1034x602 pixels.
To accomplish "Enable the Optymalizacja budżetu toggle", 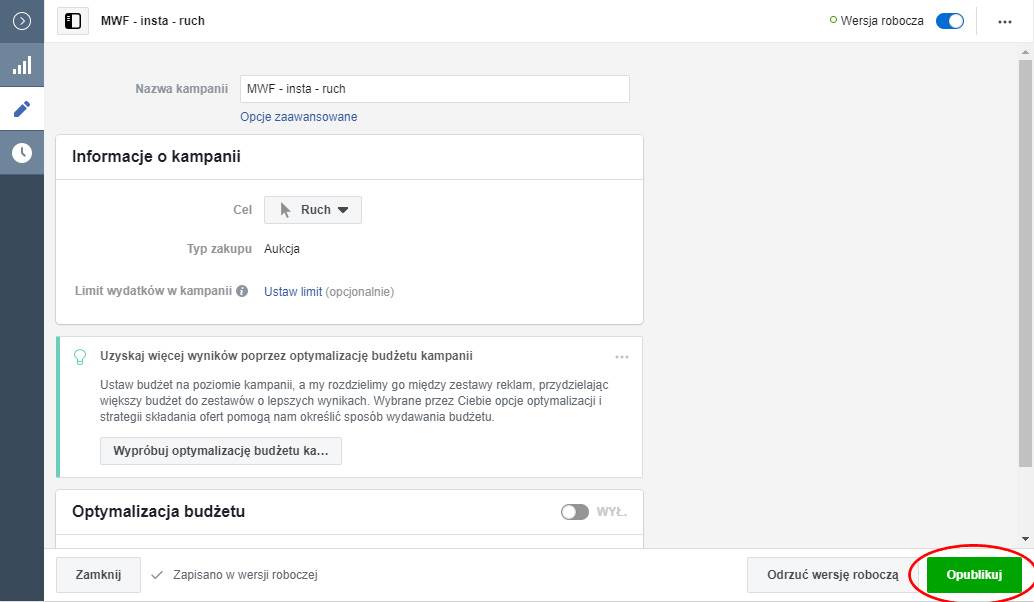I will click(x=575, y=512).
